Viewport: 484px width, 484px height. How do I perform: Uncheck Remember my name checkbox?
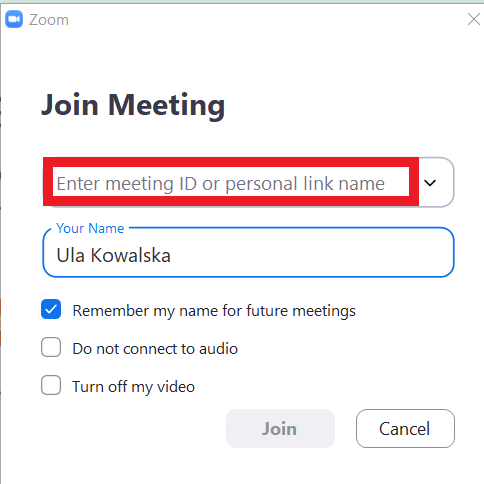51,309
